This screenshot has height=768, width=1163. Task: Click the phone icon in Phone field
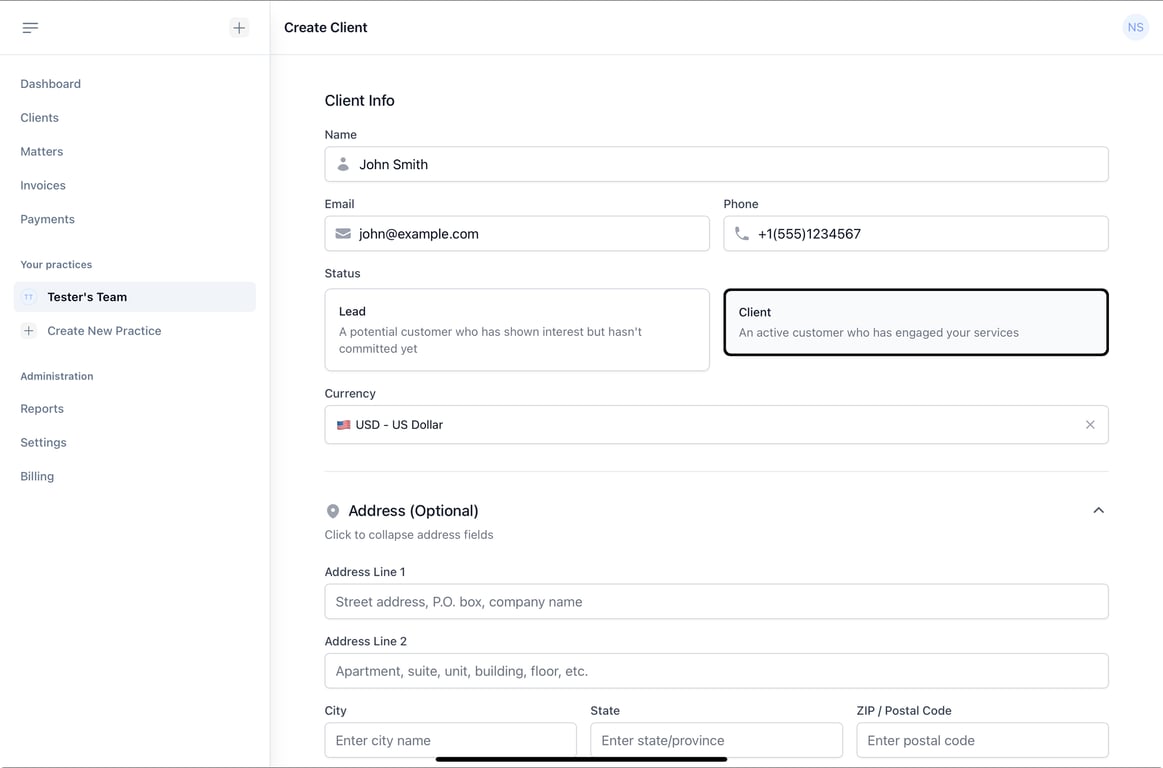point(742,234)
